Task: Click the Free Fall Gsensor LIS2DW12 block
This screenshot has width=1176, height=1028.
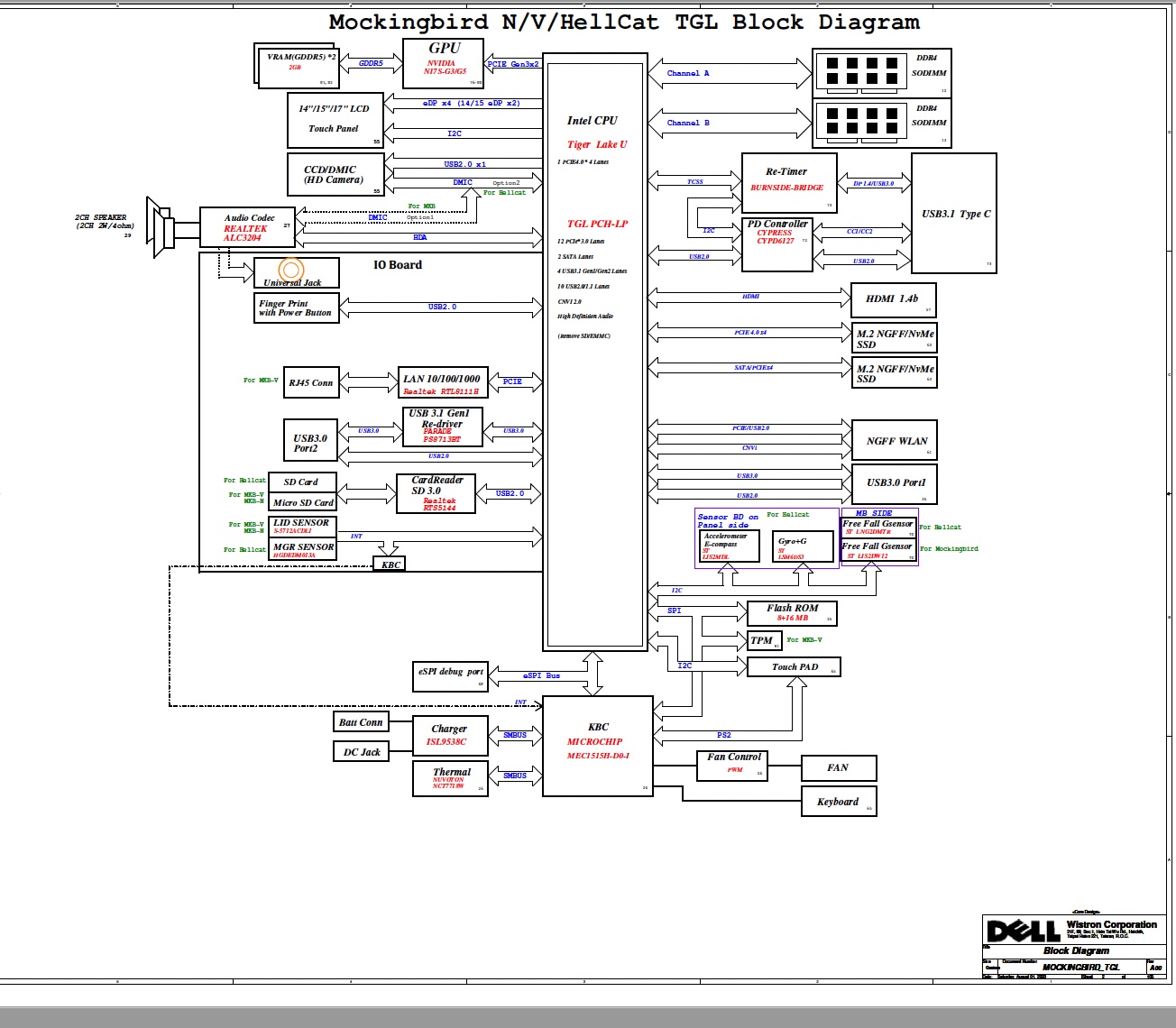Action: pyautogui.click(x=878, y=552)
